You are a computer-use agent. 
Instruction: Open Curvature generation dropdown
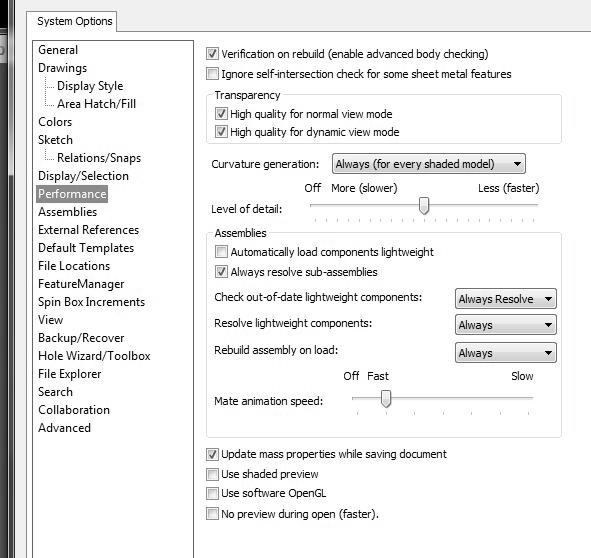pos(429,164)
